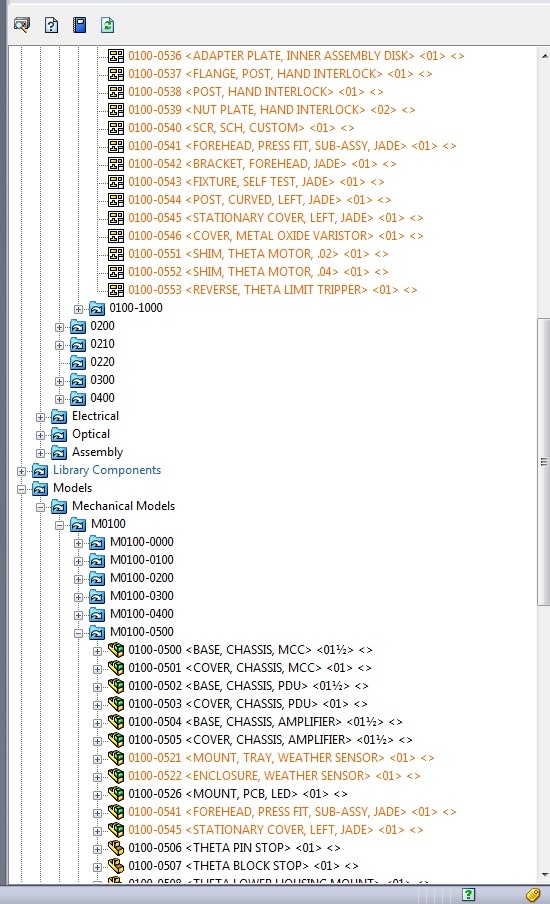Click part icon for 0100-0500 BASE, CHASSIS, MCC
Image resolution: width=550 pixels, height=904 pixels.
pyautogui.click(x=116, y=650)
